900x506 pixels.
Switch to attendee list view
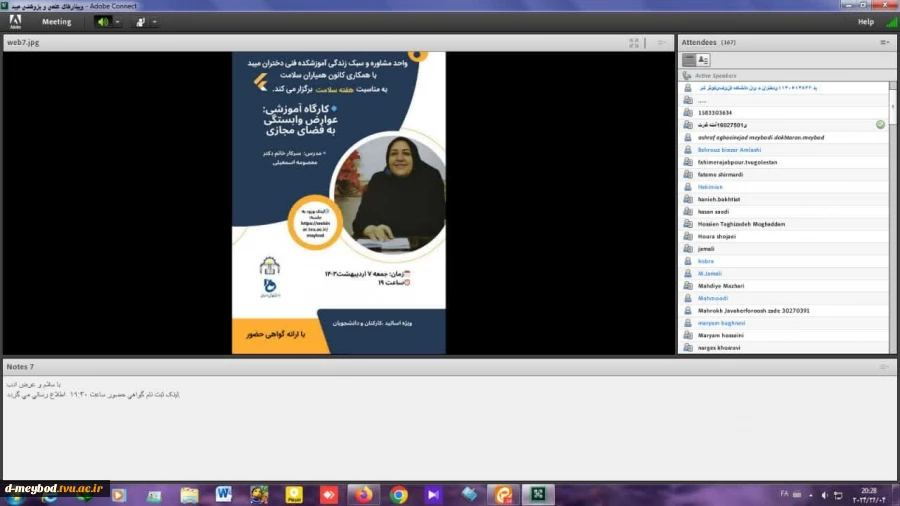click(x=689, y=60)
